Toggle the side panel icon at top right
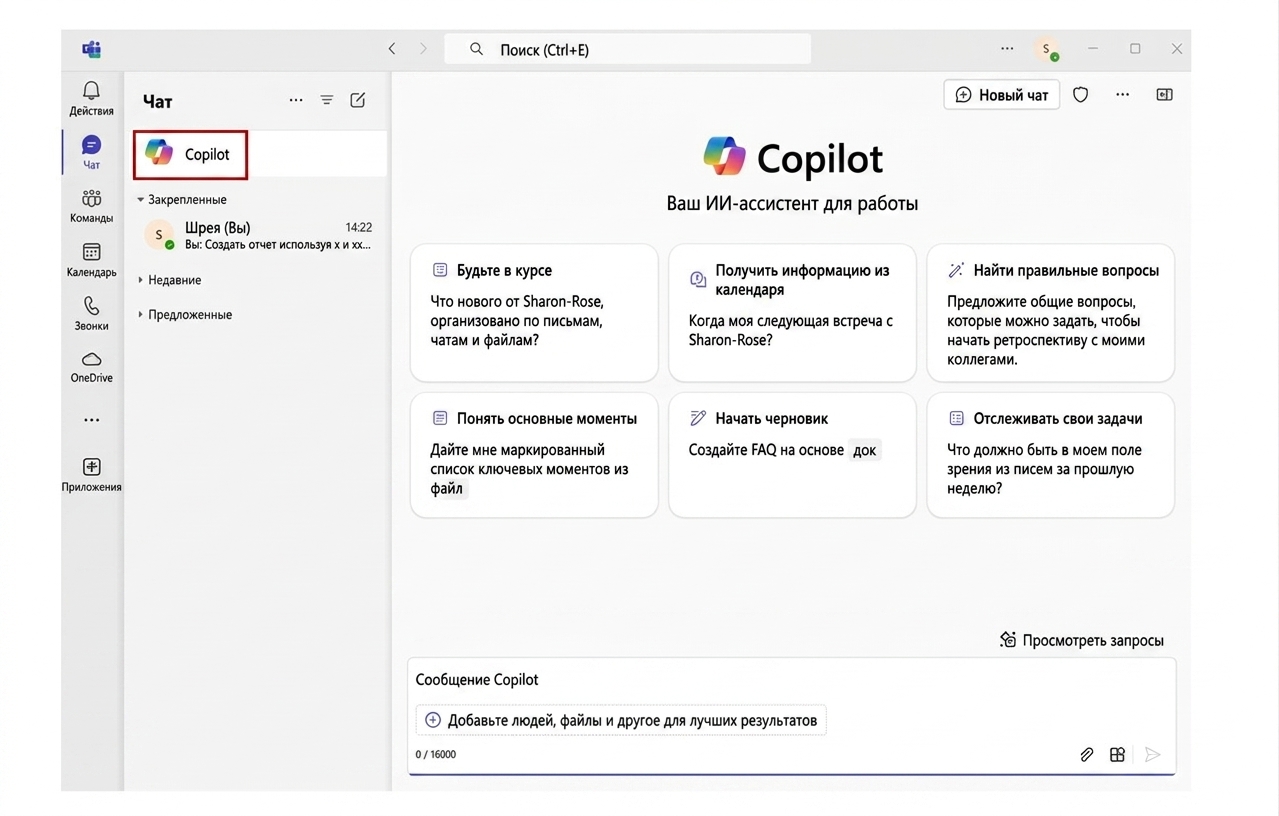The height and width of the screenshot is (816, 1279). pyautogui.click(x=1164, y=95)
